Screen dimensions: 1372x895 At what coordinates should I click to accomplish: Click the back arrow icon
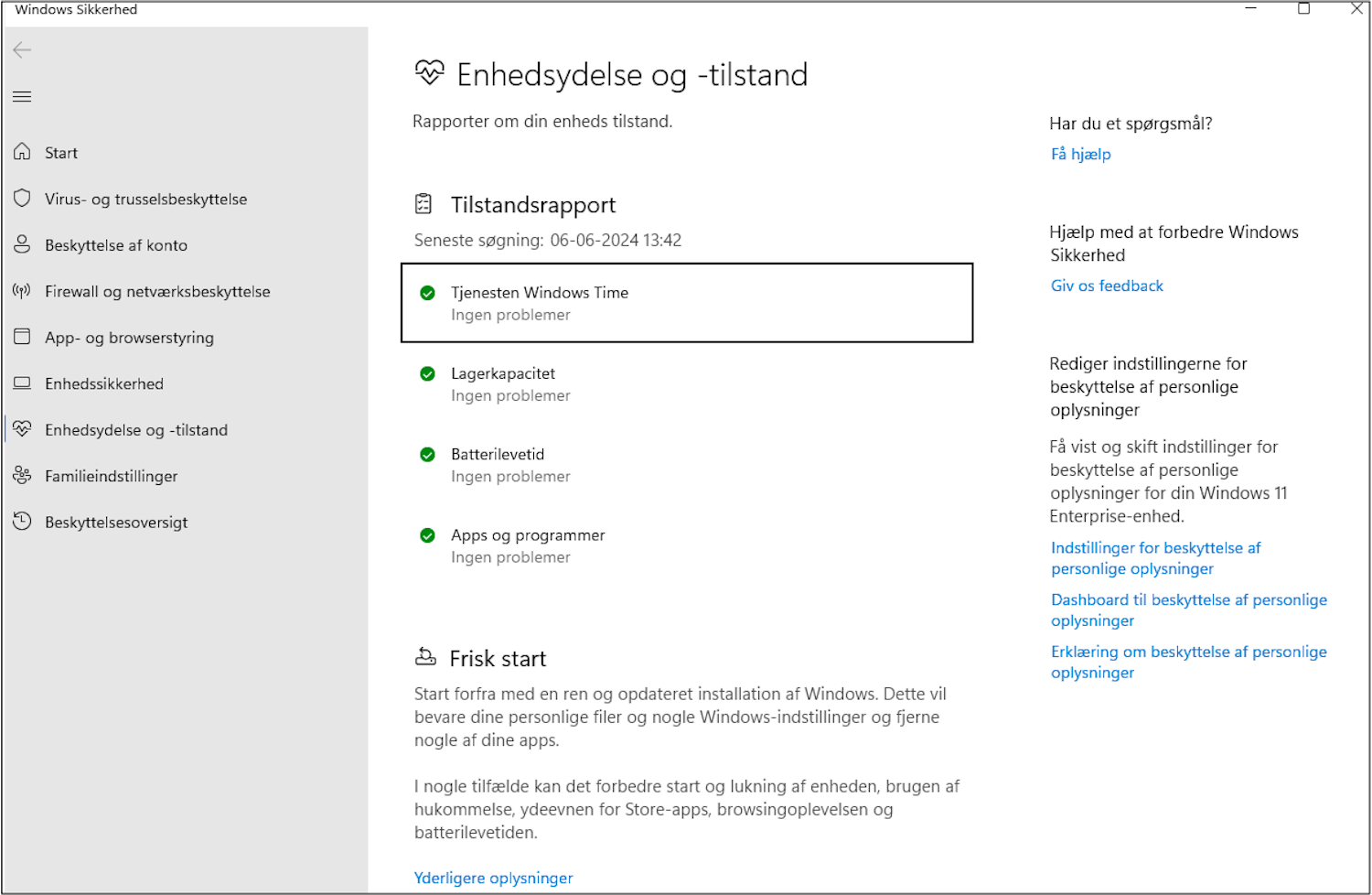(x=22, y=50)
